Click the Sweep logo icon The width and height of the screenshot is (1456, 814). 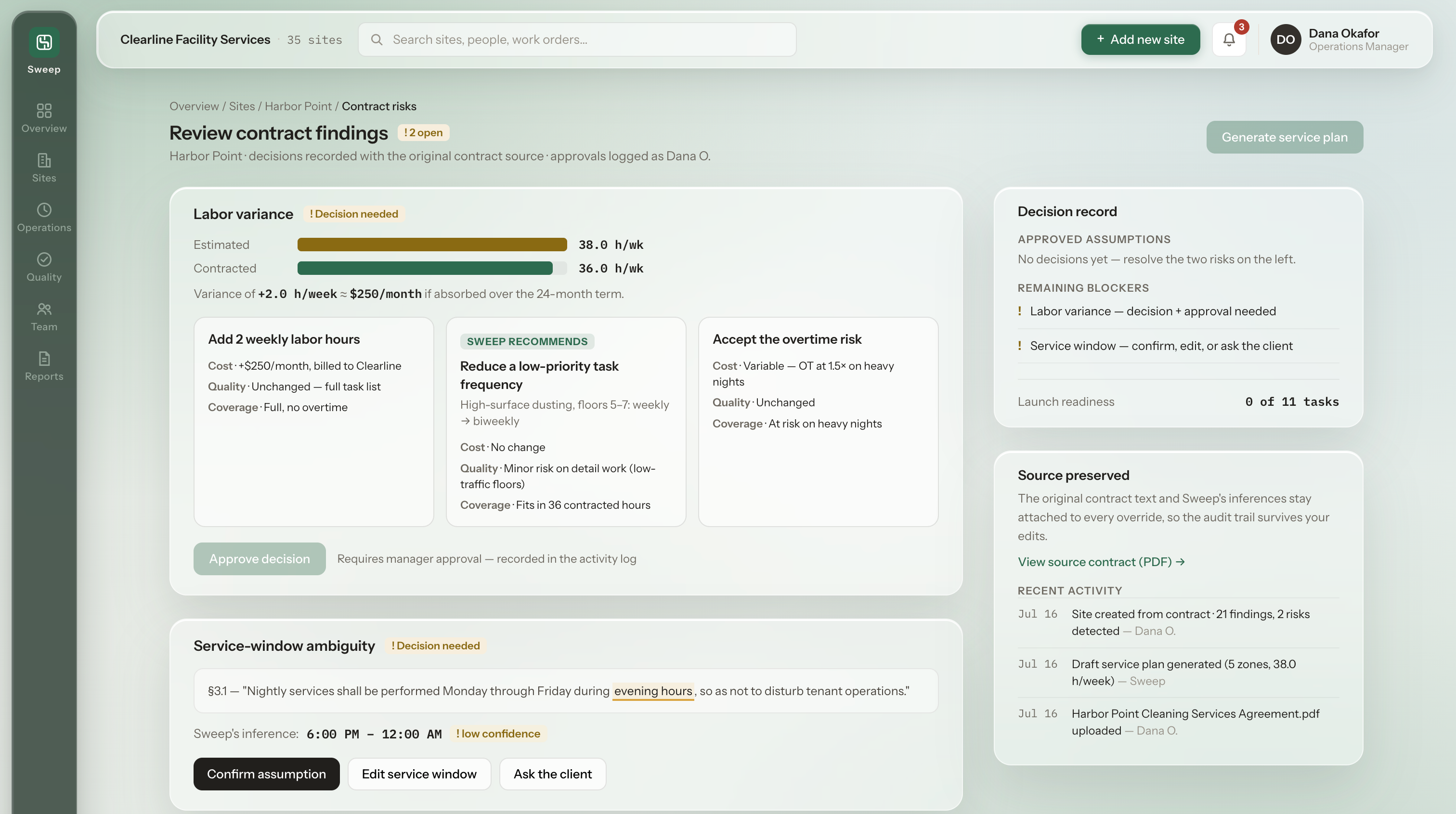(44, 42)
